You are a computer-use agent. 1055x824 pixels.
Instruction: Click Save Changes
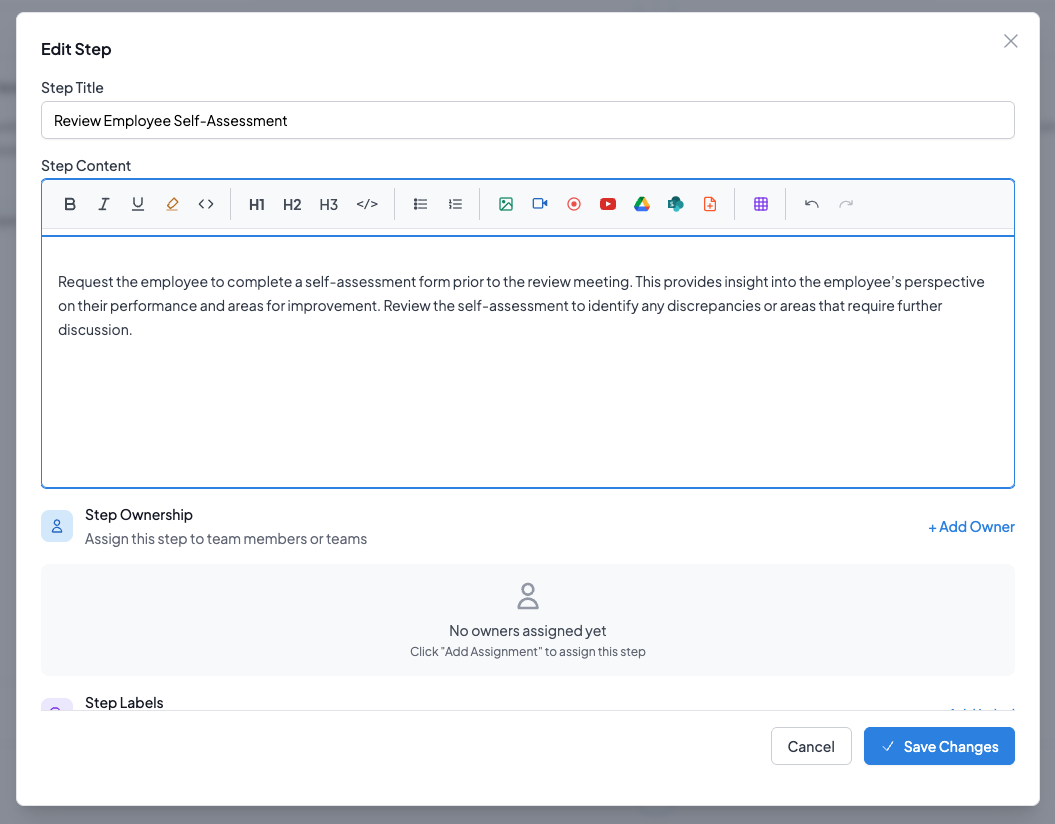939,746
